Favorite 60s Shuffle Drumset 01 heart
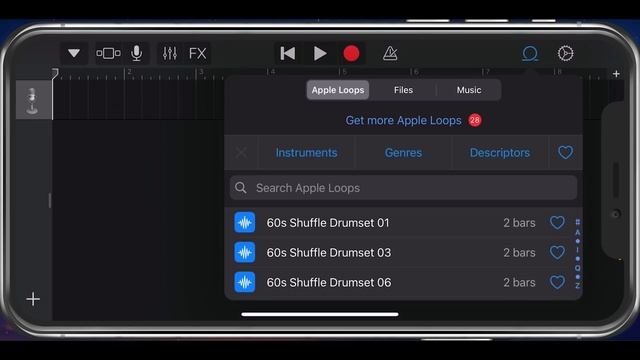Image resolution: width=640 pixels, height=360 pixels. point(557,222)
